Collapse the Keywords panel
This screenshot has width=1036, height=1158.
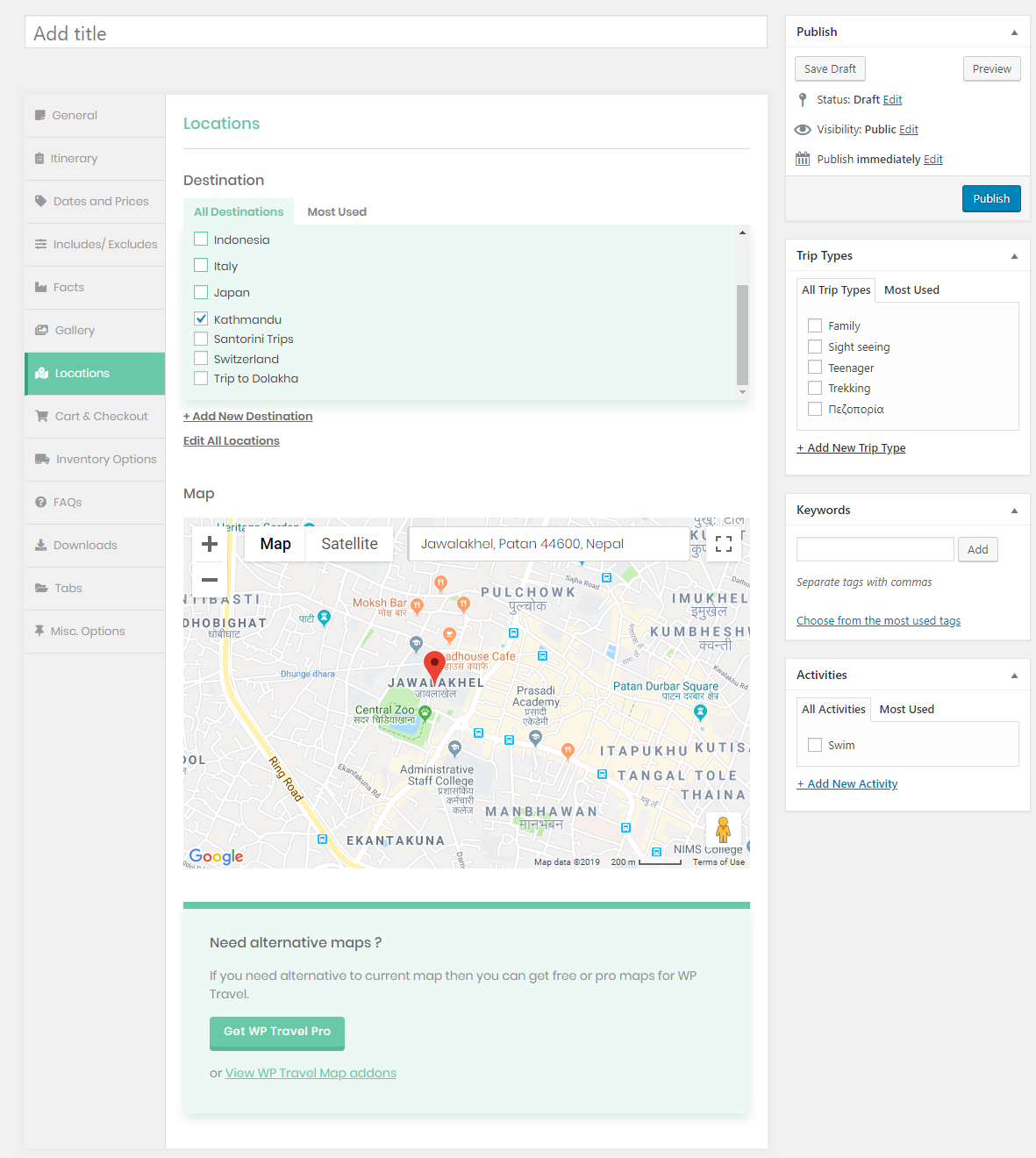click(1014, 511)
